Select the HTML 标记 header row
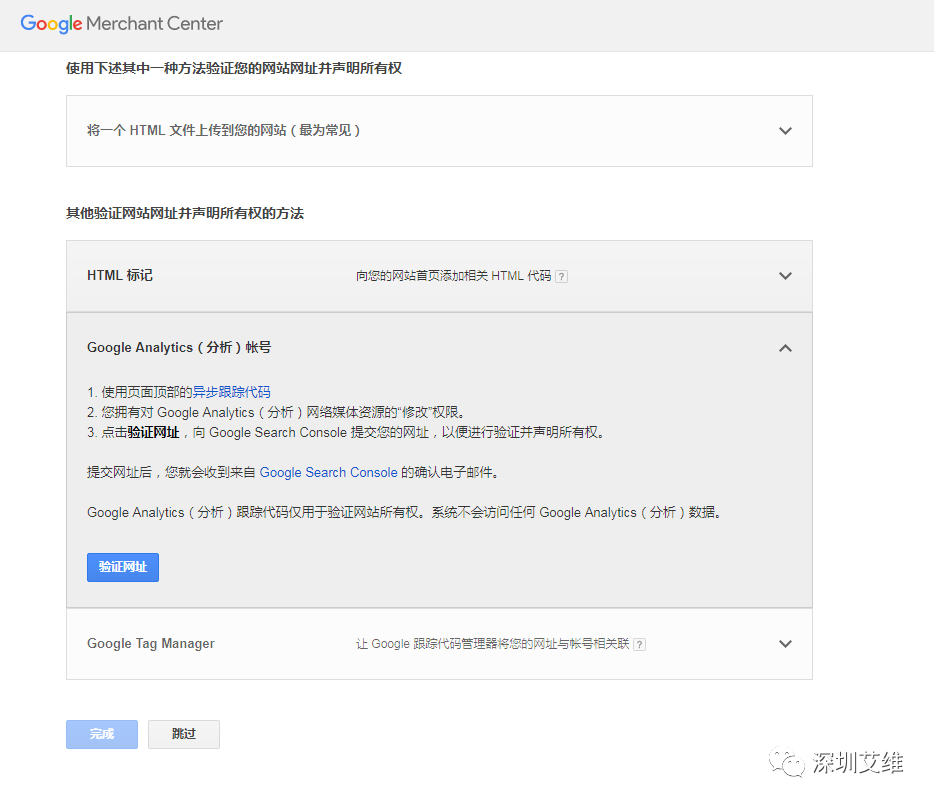 [x=119, y=276]
